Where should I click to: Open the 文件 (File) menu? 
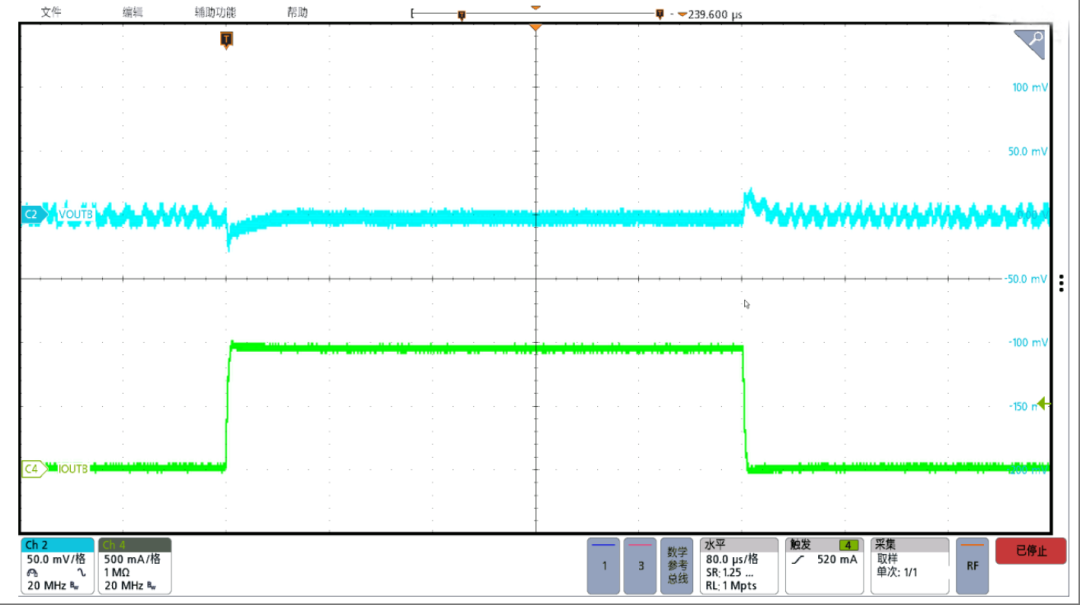click(50, 12)
